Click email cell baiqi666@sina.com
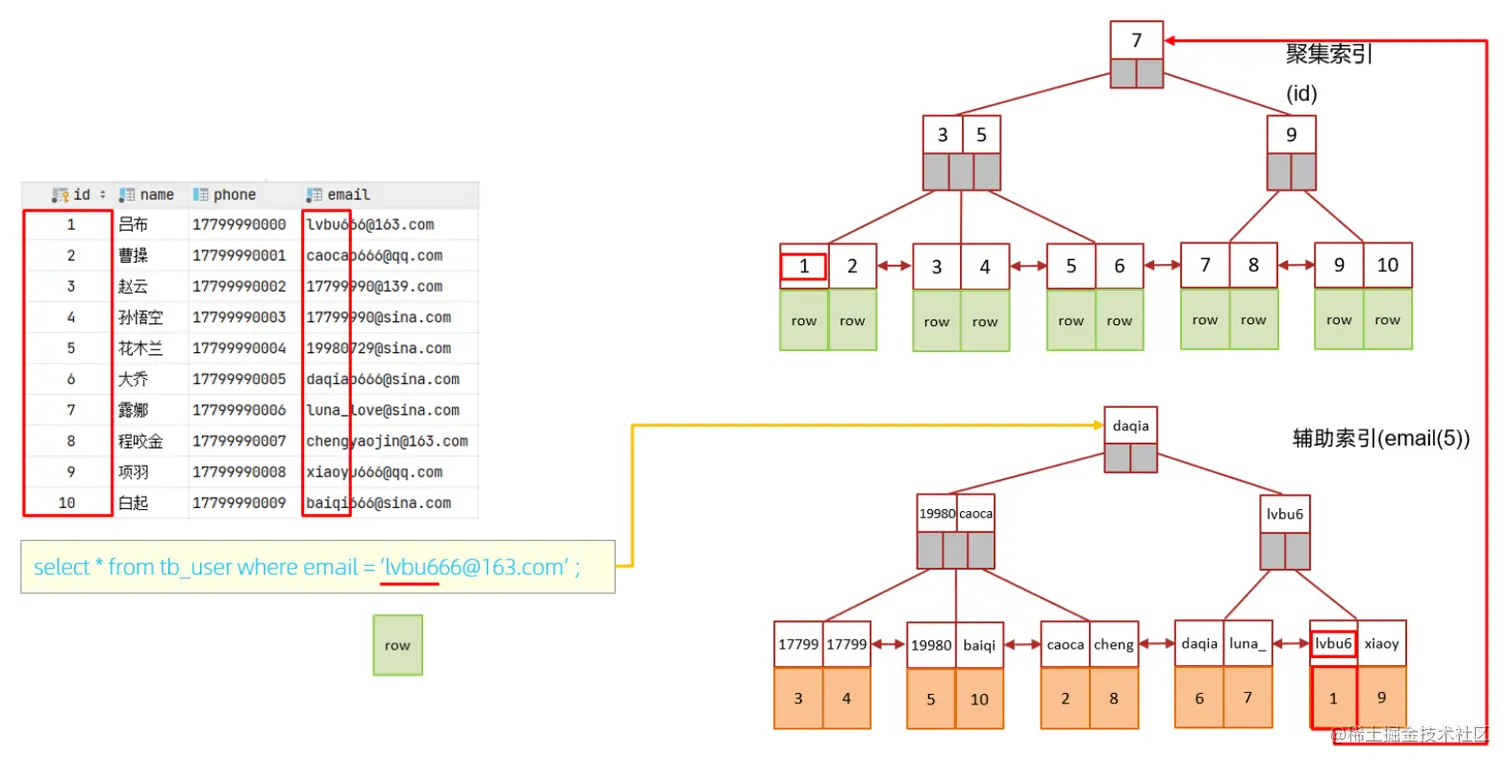 point(378,504)
